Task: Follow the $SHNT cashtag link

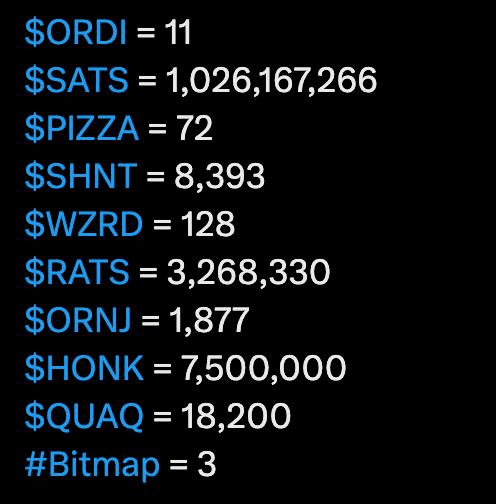Action: click(x=81, y=176)
